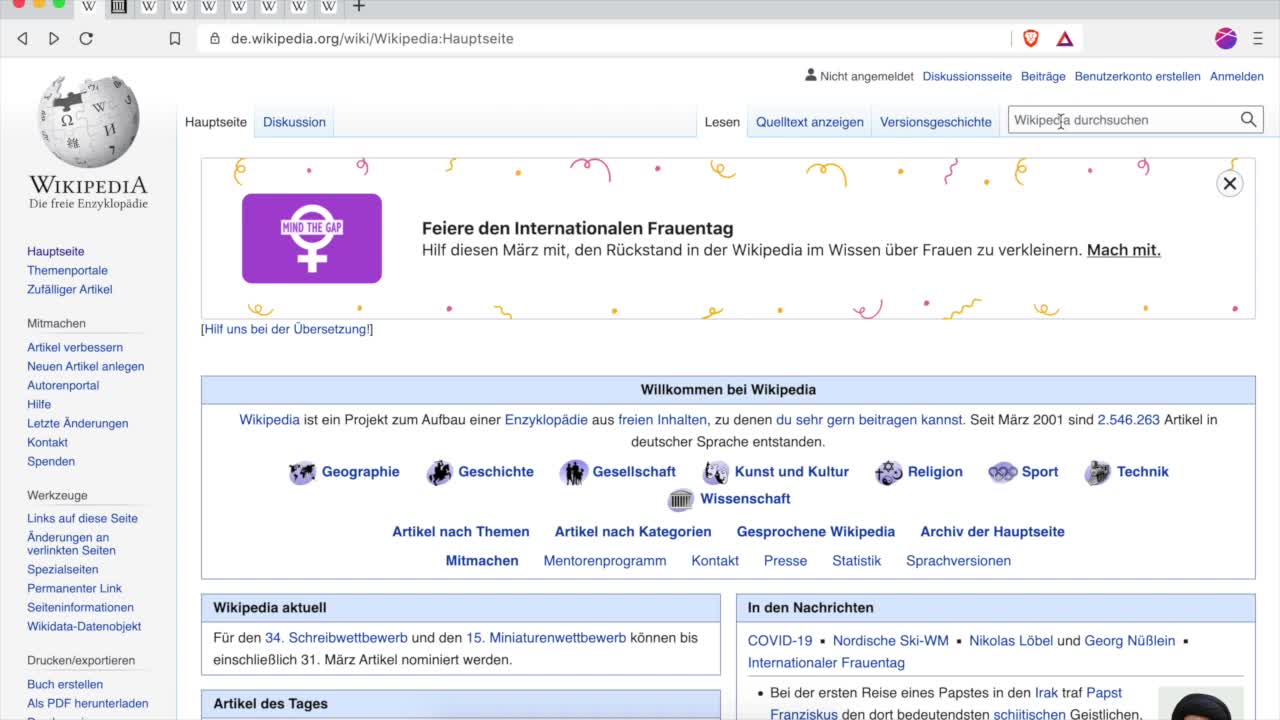This screenshot has height=720, width=1280.
Task: Open the Brave Shields lion icon
Action: [x=1031, y=39]
